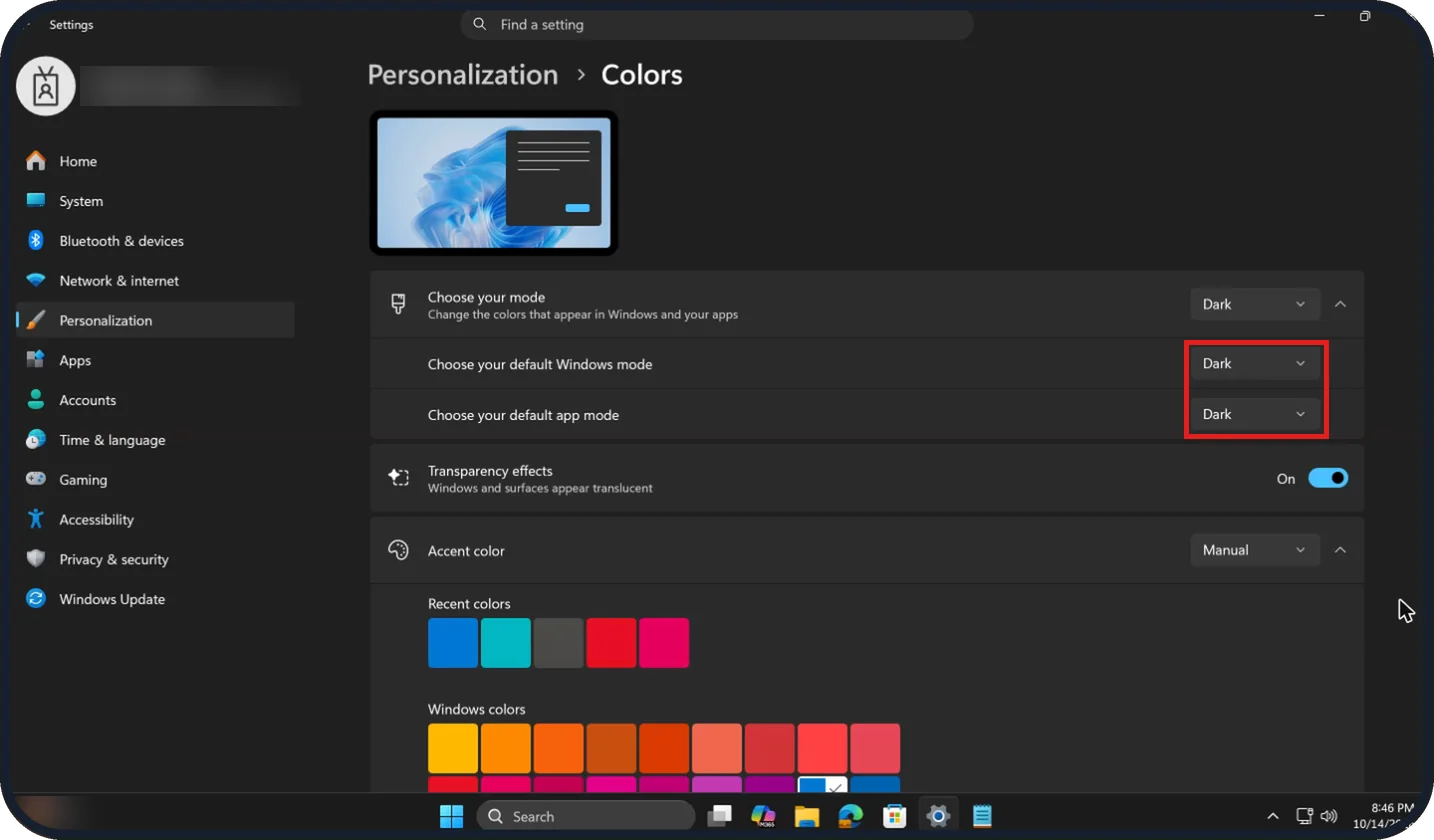Viewport: 1434px width, 840px height.
Task: Launch Microsoft 365 Copilot from taskbar
Action: pyautogui.click(x=764, y=816)
